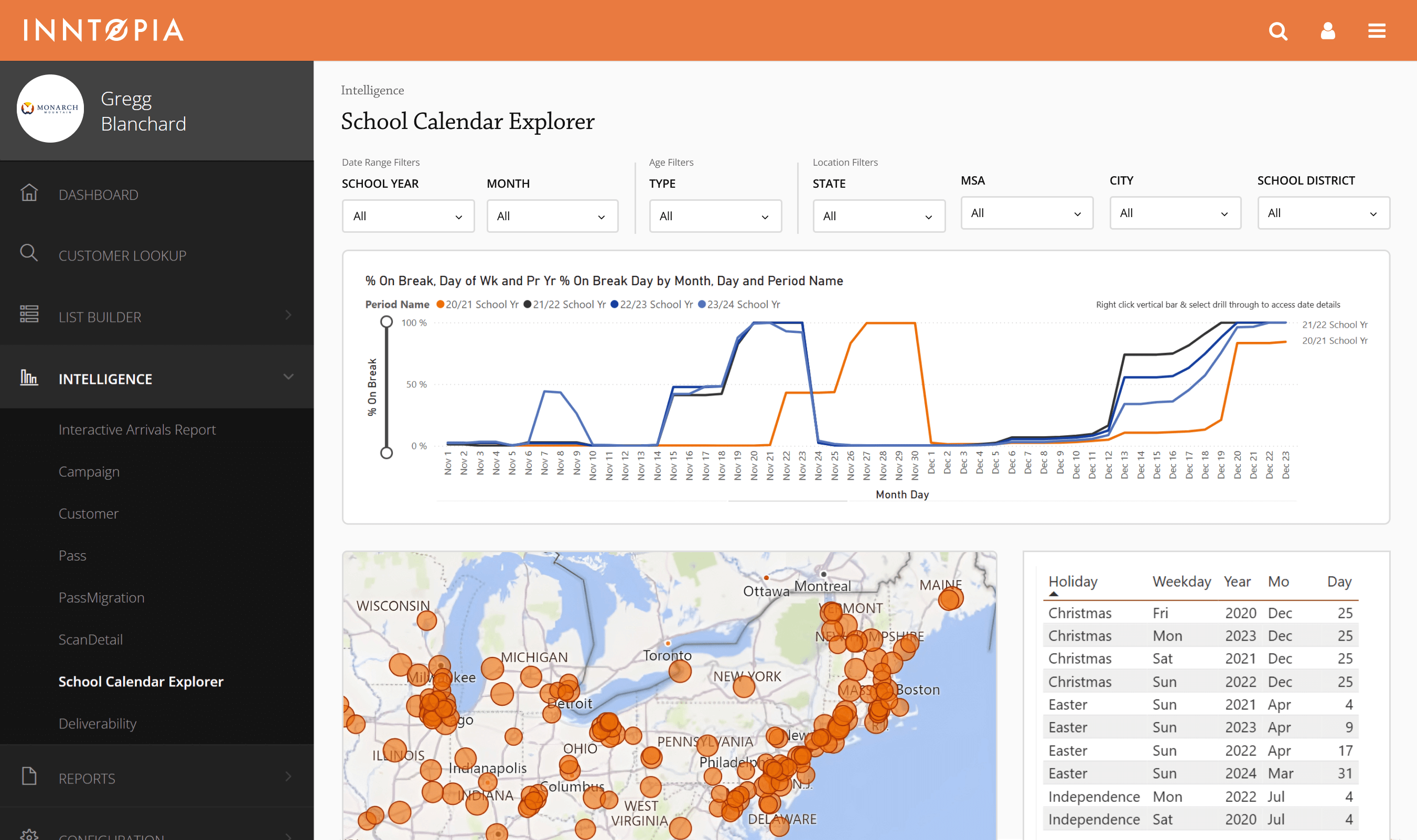Select the Dashboard home icon in sidebar
The image size is (1417, 840).
pyautogui.click(x=29, y=193)
